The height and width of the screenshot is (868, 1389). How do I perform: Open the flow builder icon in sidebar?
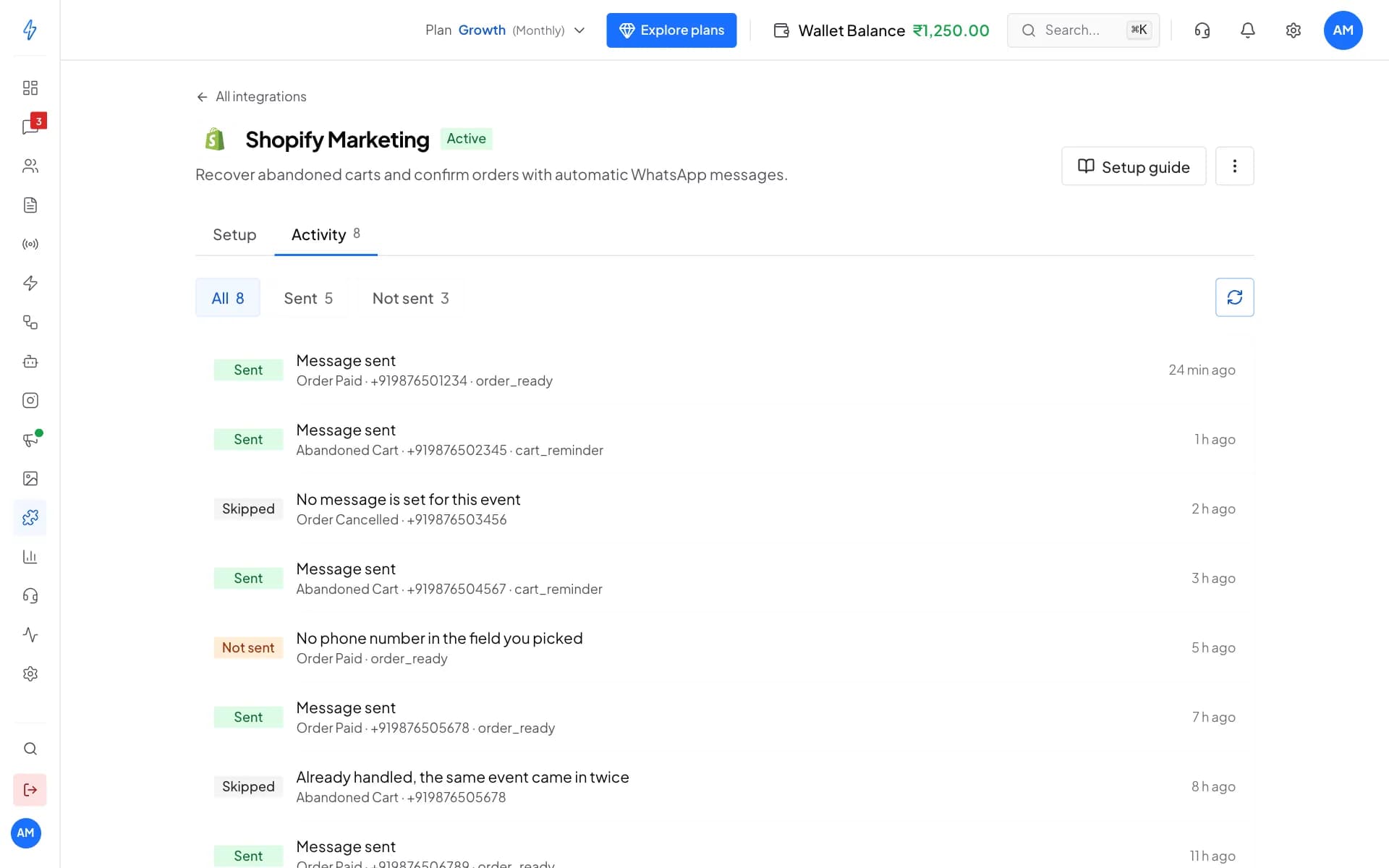click(30, 322)
